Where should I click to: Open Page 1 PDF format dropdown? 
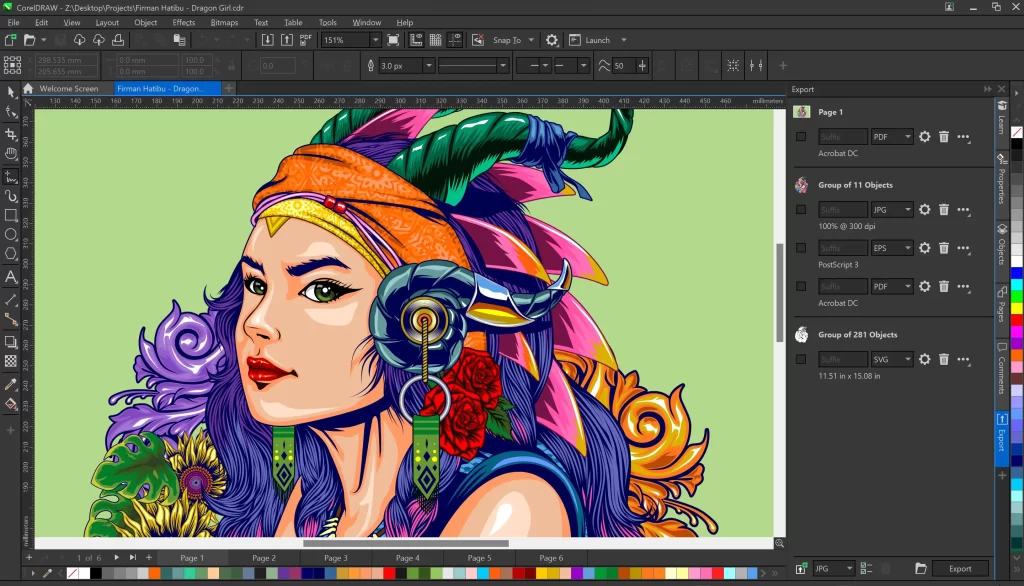[x=891, y=137]
